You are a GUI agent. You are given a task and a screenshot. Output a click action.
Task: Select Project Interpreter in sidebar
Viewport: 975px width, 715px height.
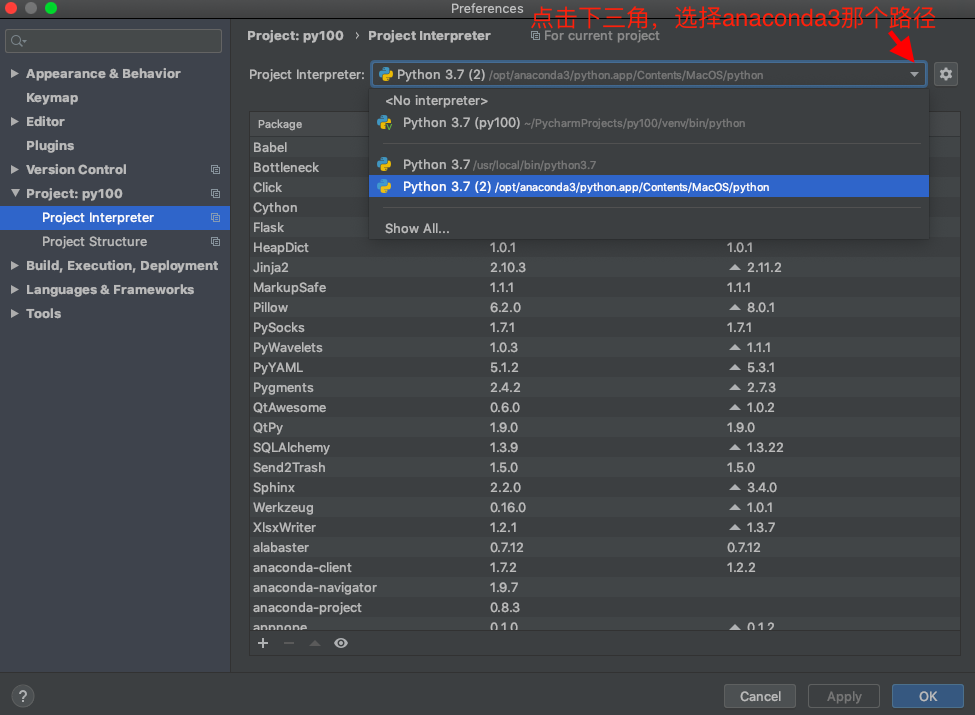point(115,218)
